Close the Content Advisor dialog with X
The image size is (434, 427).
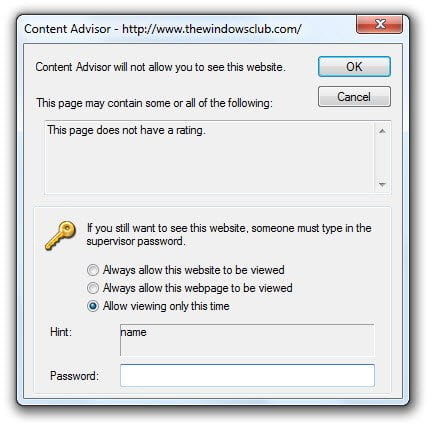380,24
